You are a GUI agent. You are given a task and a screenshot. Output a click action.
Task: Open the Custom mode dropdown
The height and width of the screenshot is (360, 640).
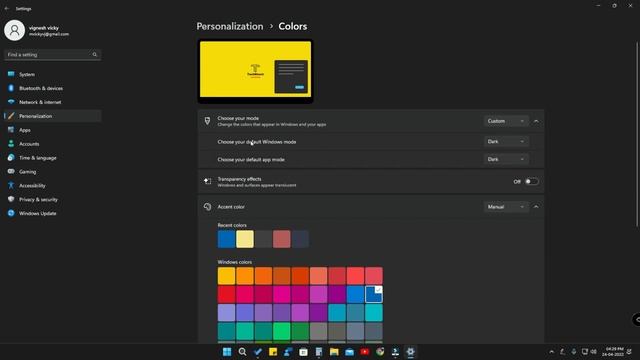tap(506, 121)
